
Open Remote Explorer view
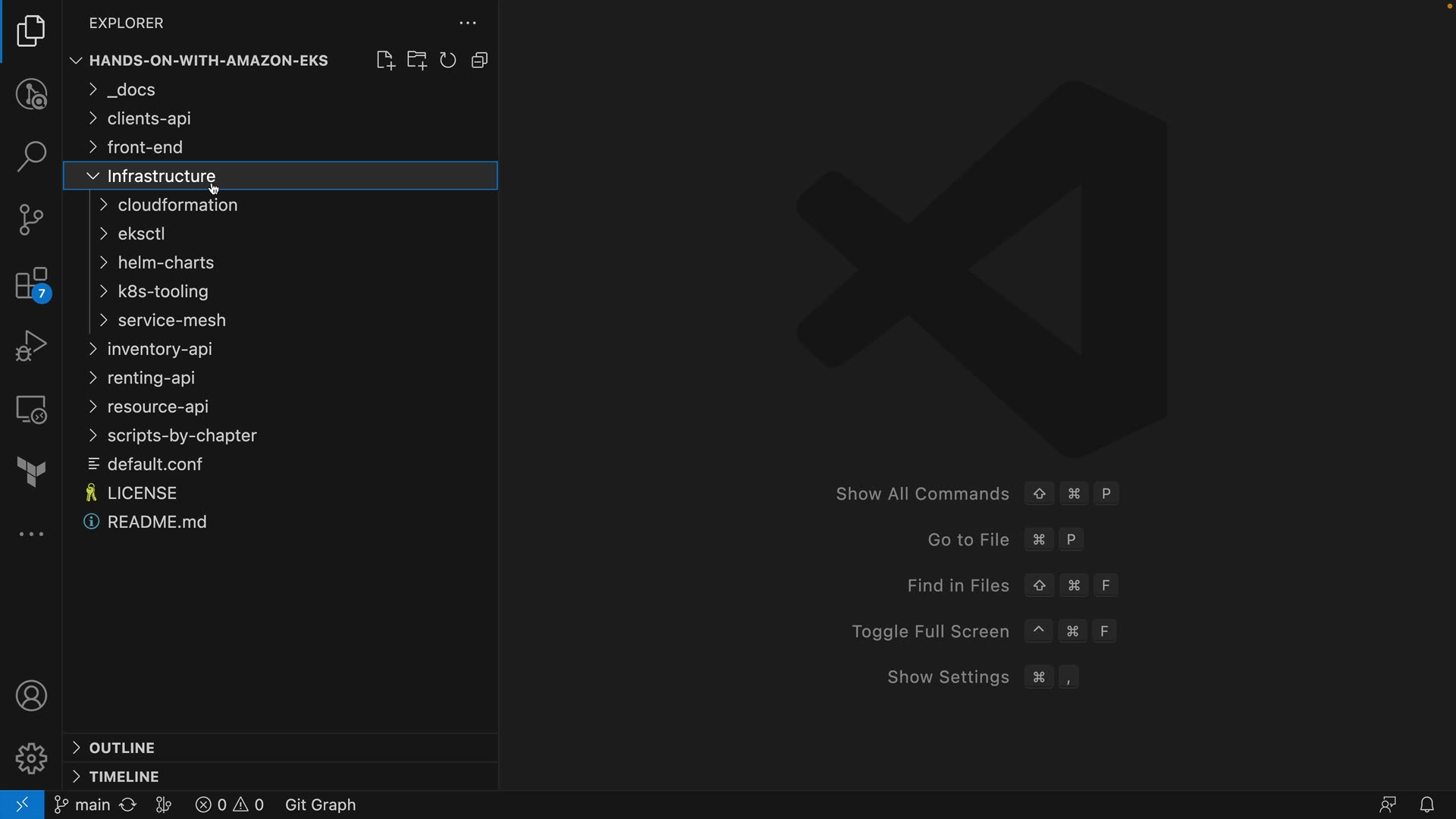coord(31,409)
